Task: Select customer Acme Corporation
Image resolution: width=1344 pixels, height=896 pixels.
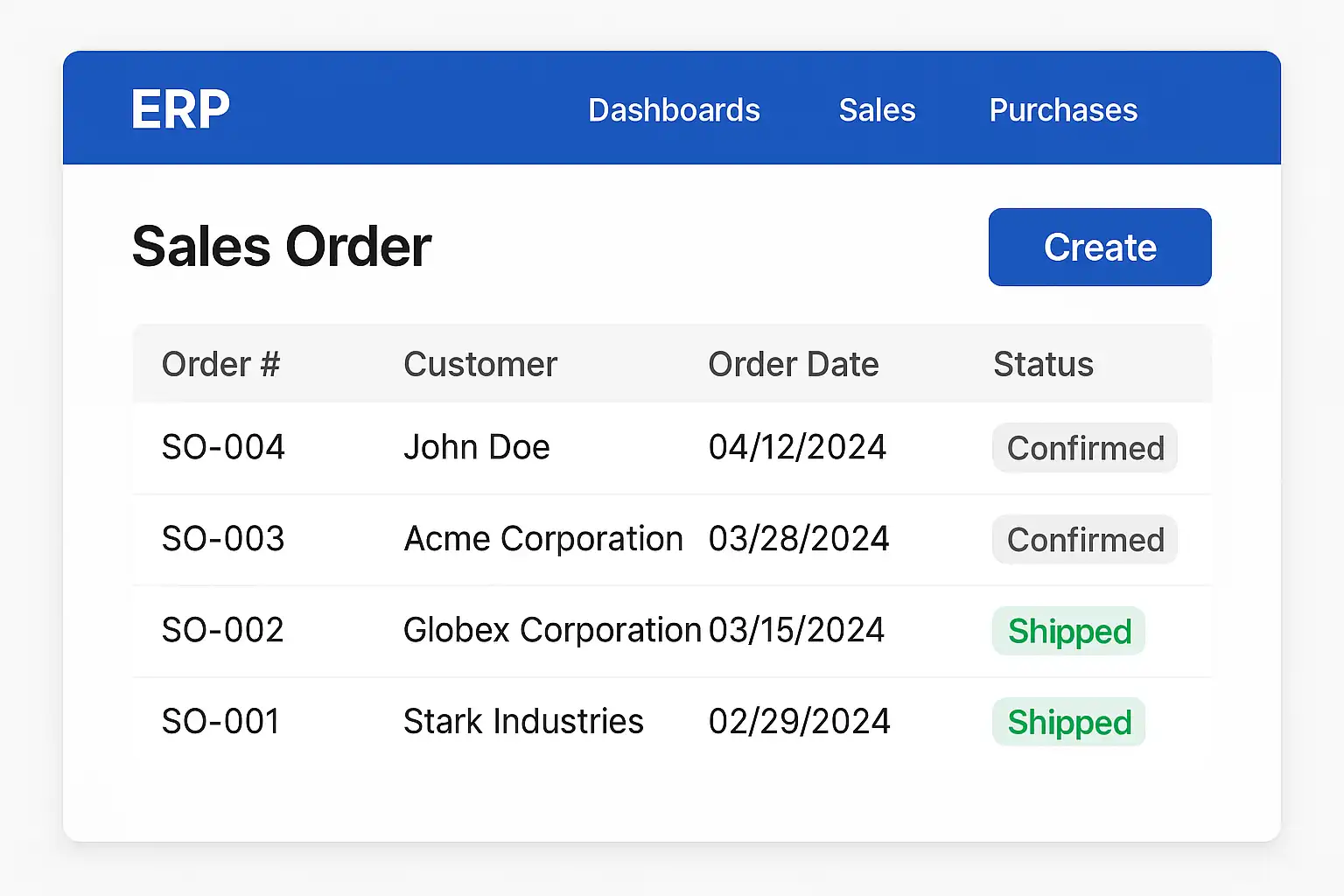Action: click(542, 539)
